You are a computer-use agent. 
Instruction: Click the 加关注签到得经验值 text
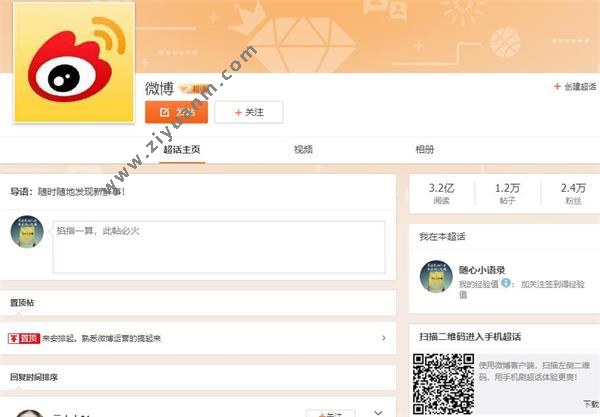pos(522,289)
